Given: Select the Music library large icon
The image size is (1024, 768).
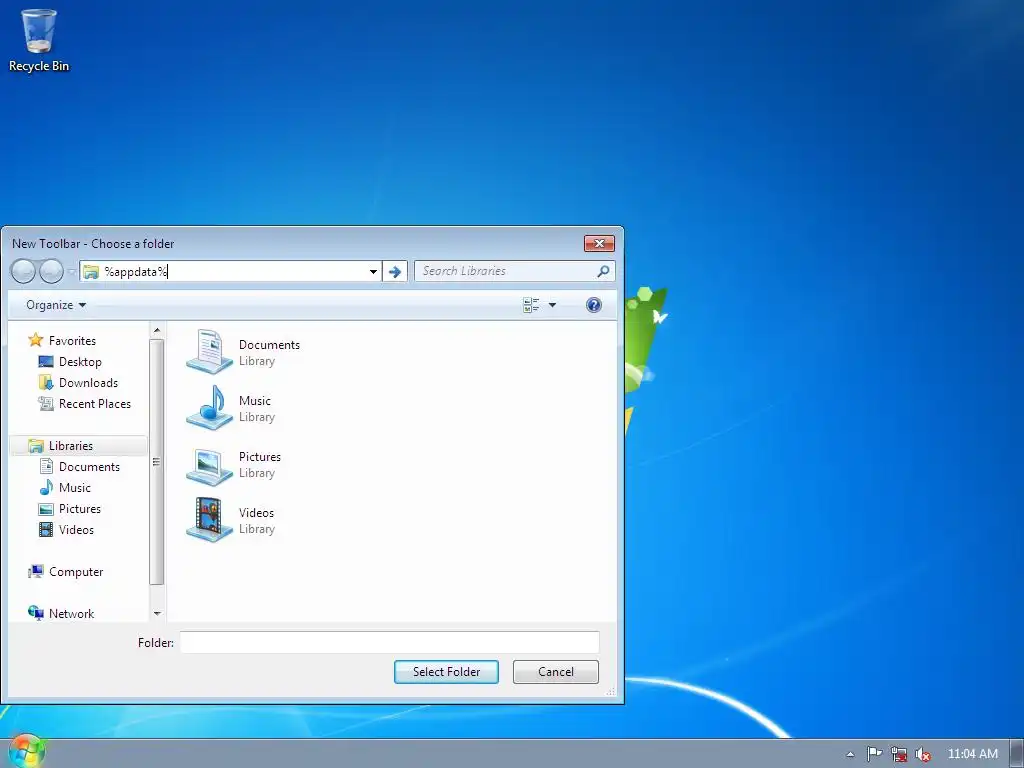Looking at the screenshot, I should pos(209,408).
